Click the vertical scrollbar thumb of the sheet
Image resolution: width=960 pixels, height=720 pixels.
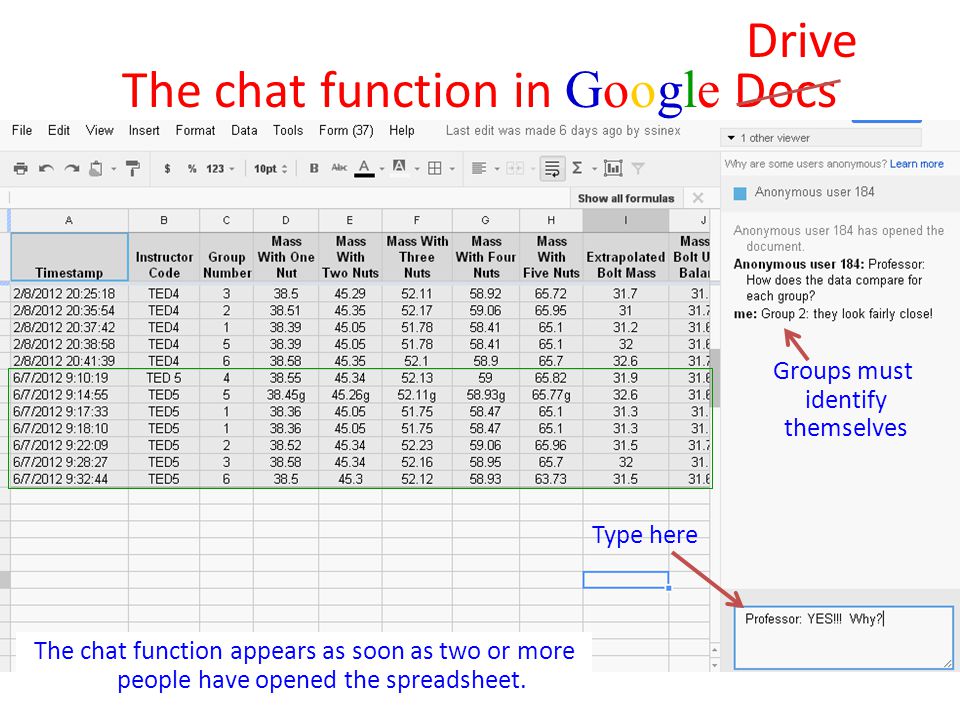(x=715, y=378)
